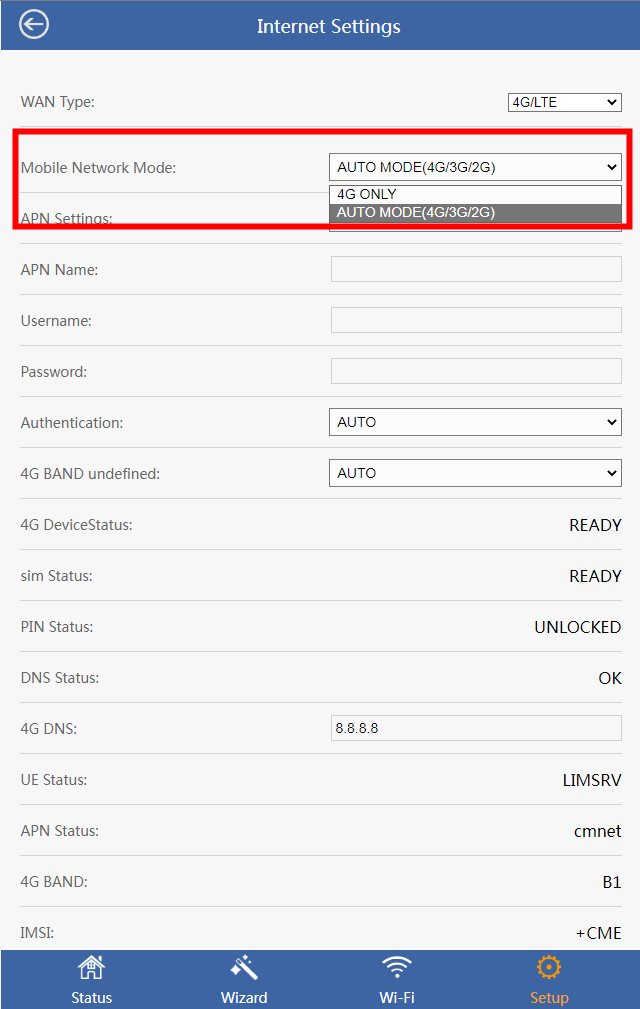This screenshot has width=640, height=1009.
Task: Expand the Mobile Network Mode dropdown
Action: point(475,167)
